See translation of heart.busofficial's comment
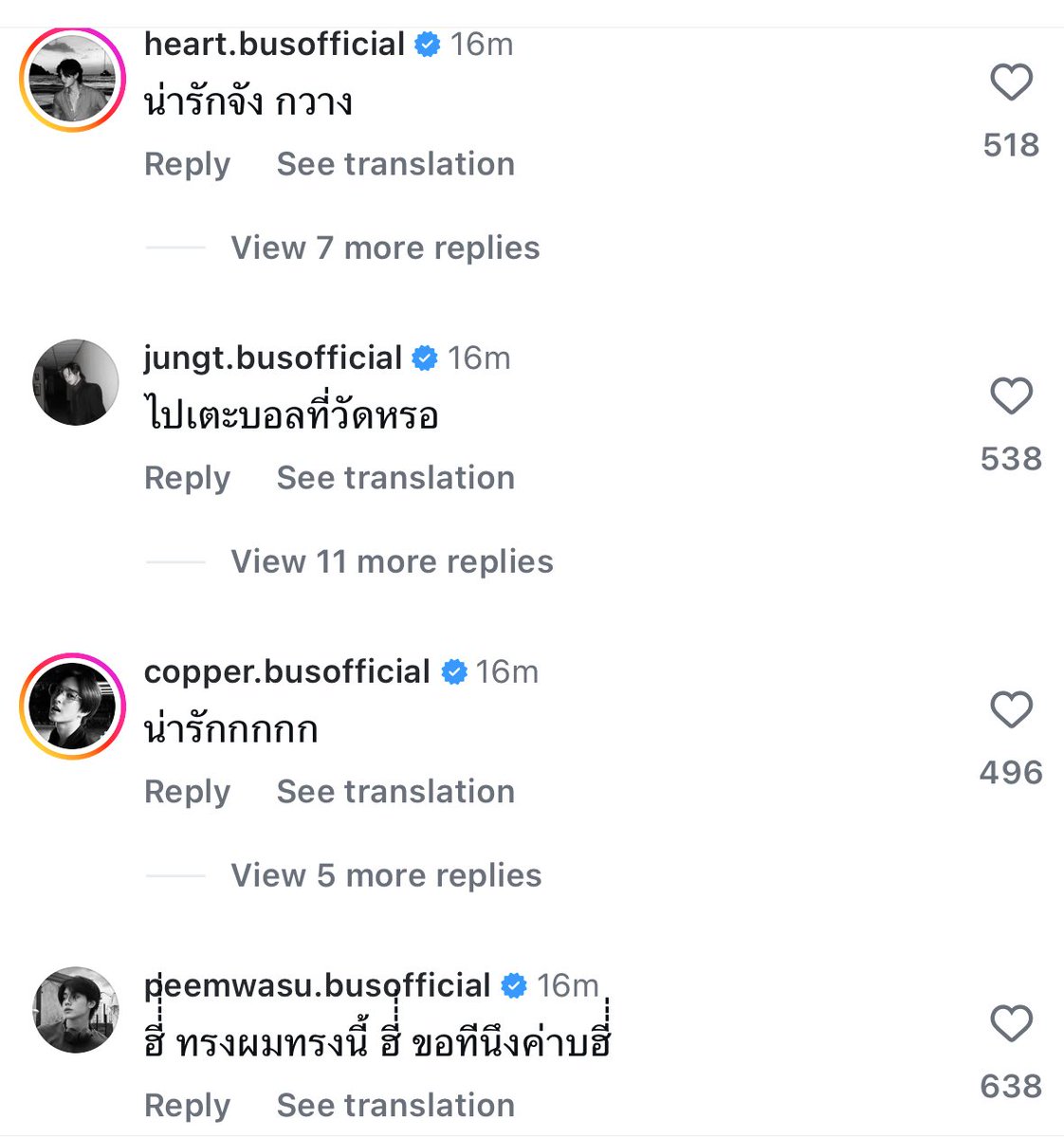 click(395, 164)
